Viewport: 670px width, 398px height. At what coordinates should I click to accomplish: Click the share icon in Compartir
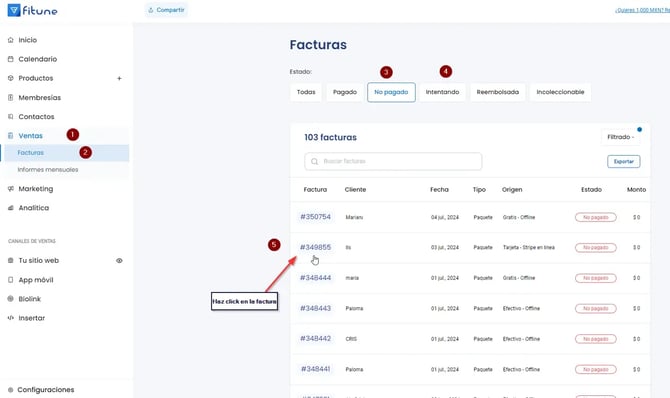coord(151,10)
